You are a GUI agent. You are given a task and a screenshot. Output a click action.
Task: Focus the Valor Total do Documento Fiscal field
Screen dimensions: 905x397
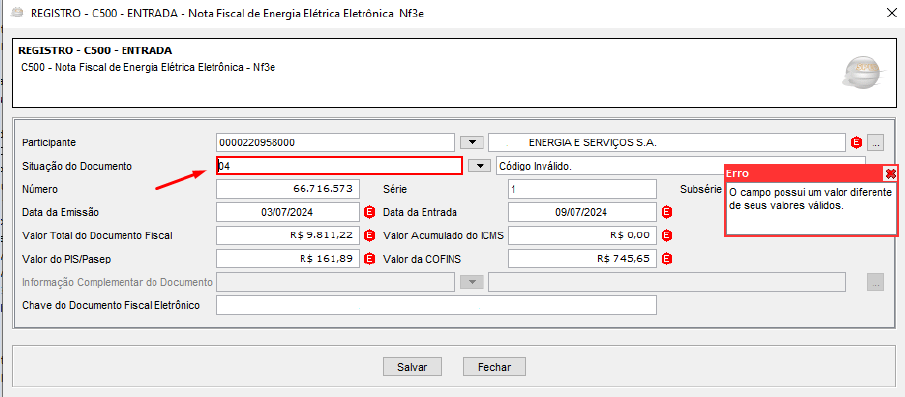point(288,235)
